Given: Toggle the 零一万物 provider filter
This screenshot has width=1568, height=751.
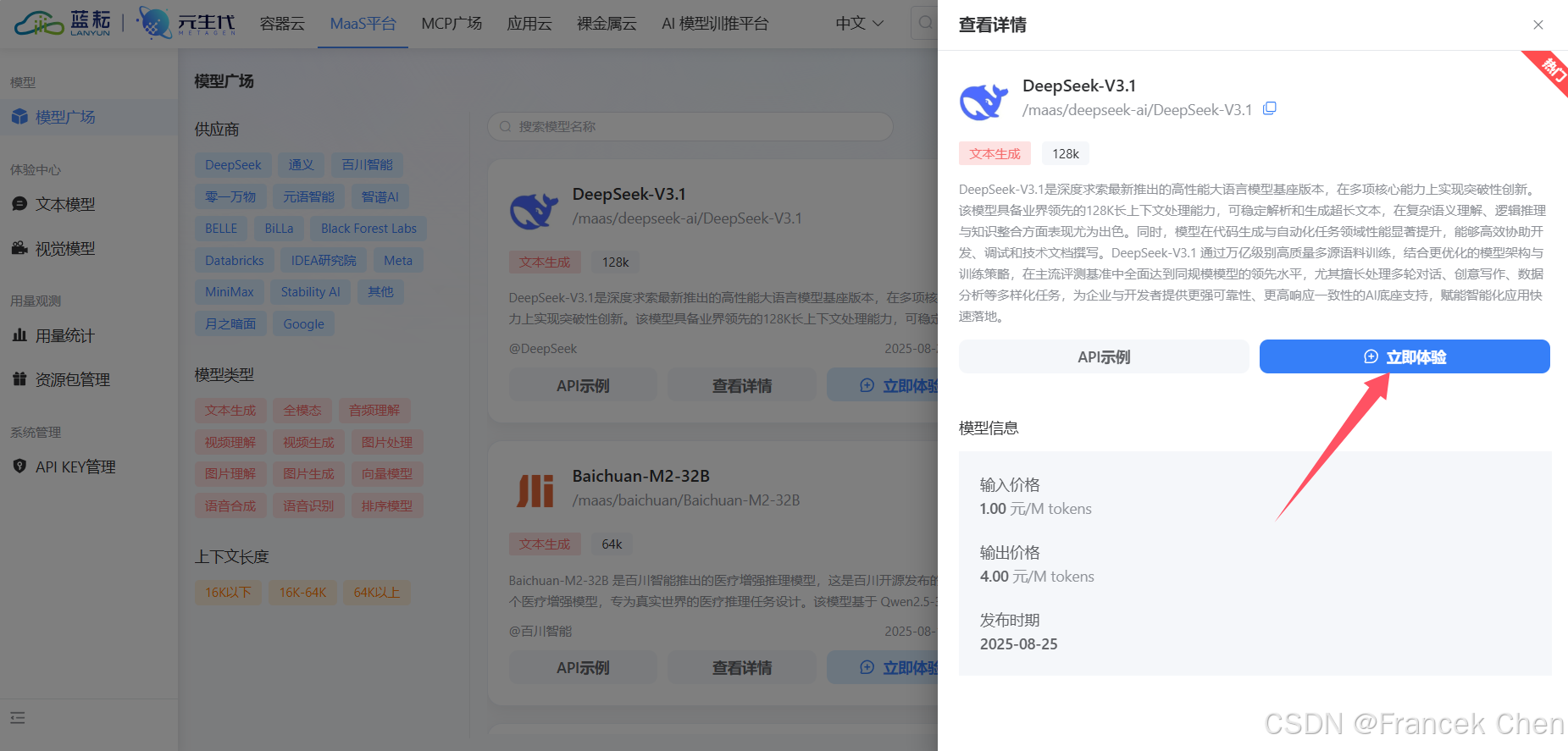Looking at the screenshot, I should (x=230, y=196).
